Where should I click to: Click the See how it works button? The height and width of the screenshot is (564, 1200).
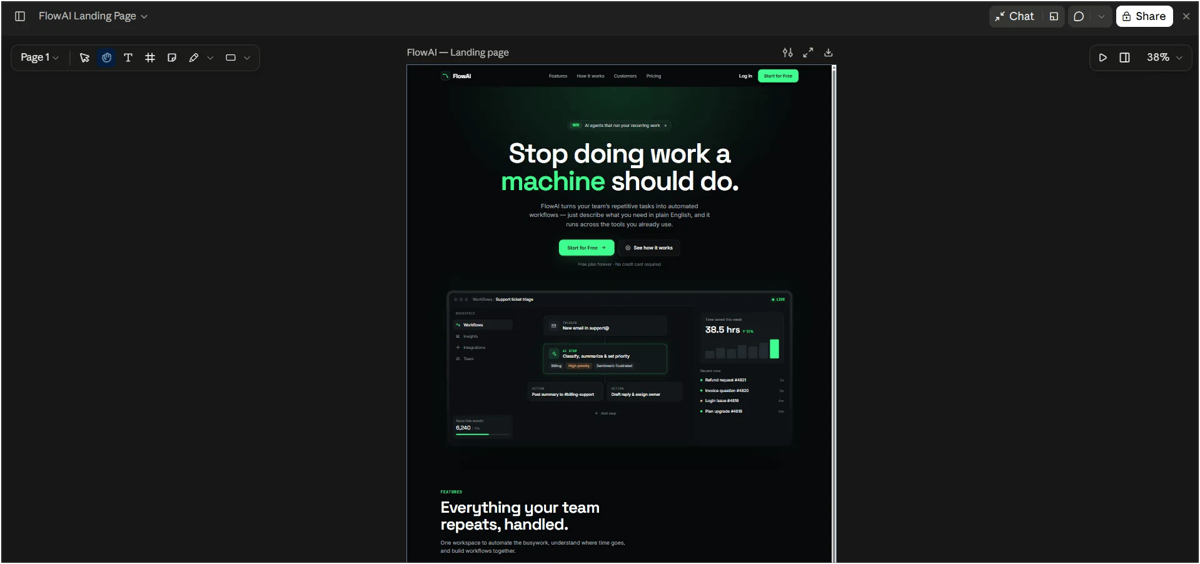point(649,248)
